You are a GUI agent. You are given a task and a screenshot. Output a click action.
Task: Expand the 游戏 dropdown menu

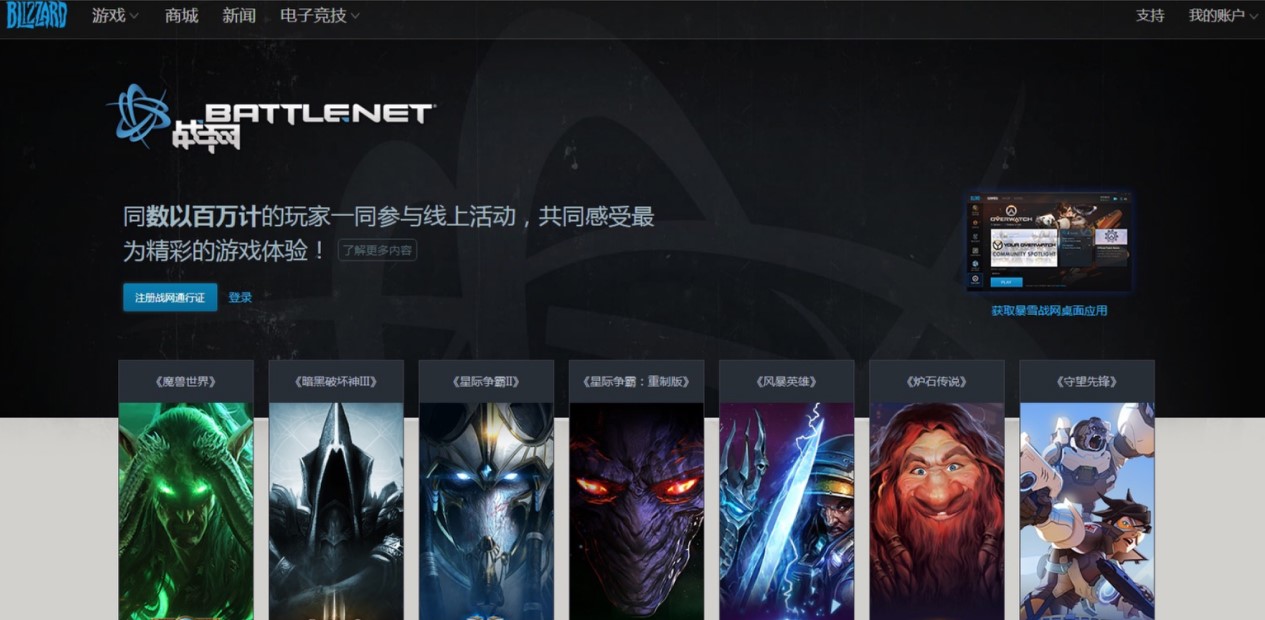[115, 16]
